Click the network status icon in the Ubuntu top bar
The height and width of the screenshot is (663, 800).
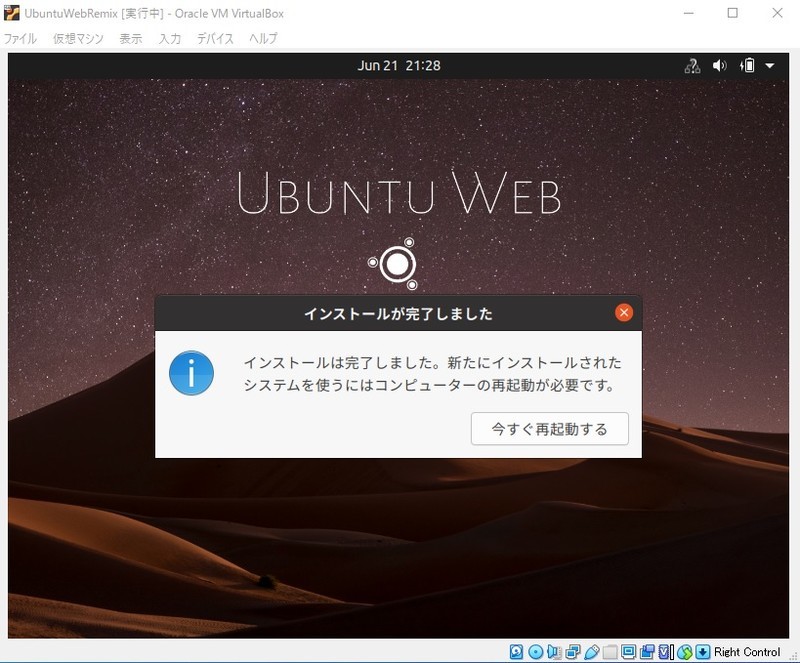tap(692, 66)
